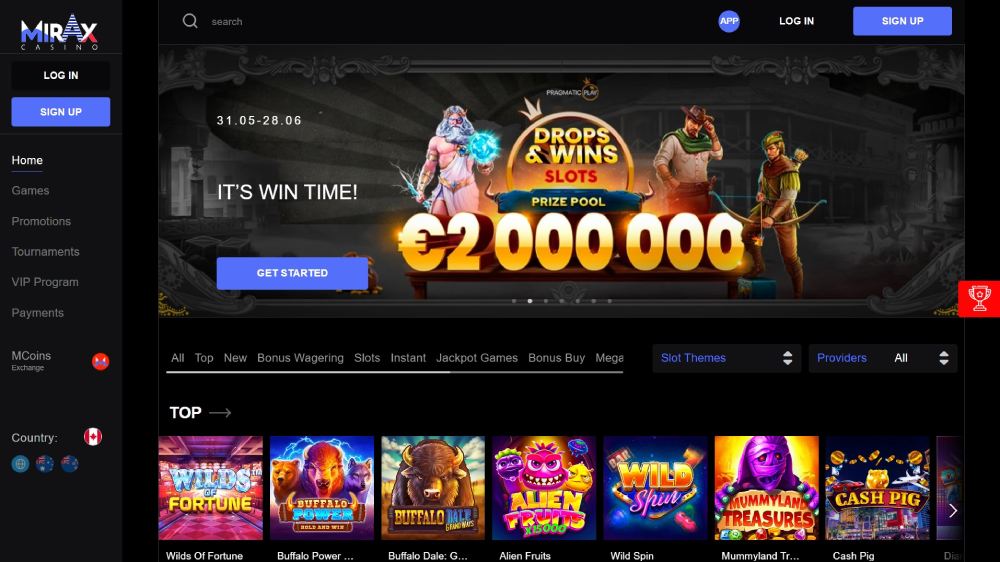Click the search magnifier icon
The height and width of the screenshot is (562, 1000).
pos(190,21)
